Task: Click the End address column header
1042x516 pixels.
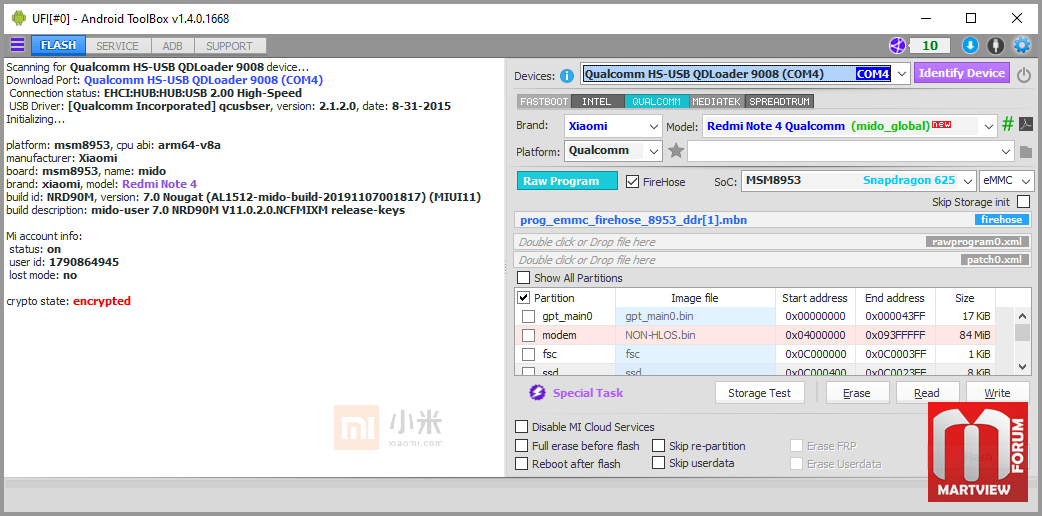Action: [x=895, y=298]
